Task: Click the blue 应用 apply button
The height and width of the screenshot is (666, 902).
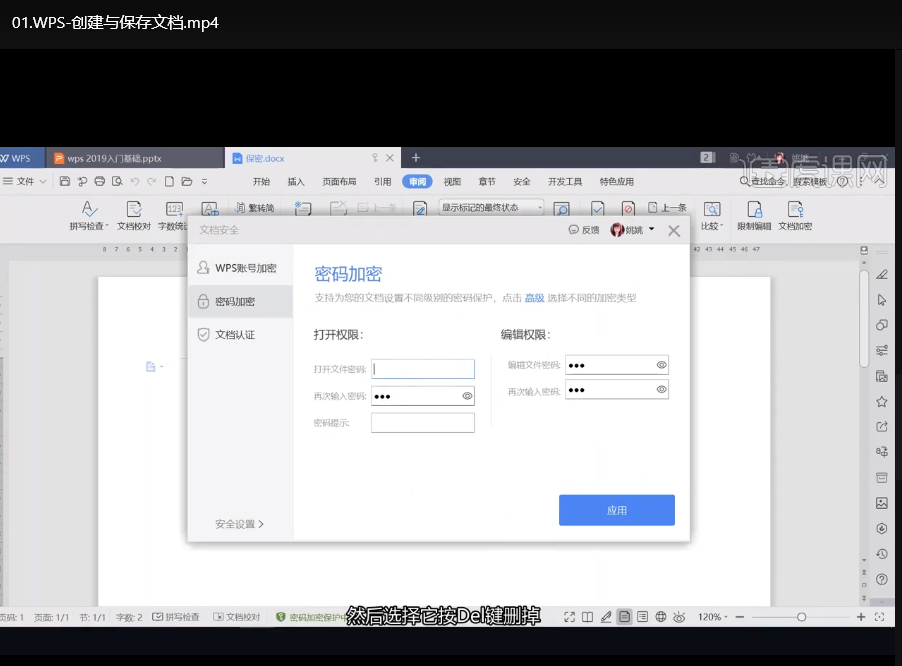Action: tap(617, 510)
